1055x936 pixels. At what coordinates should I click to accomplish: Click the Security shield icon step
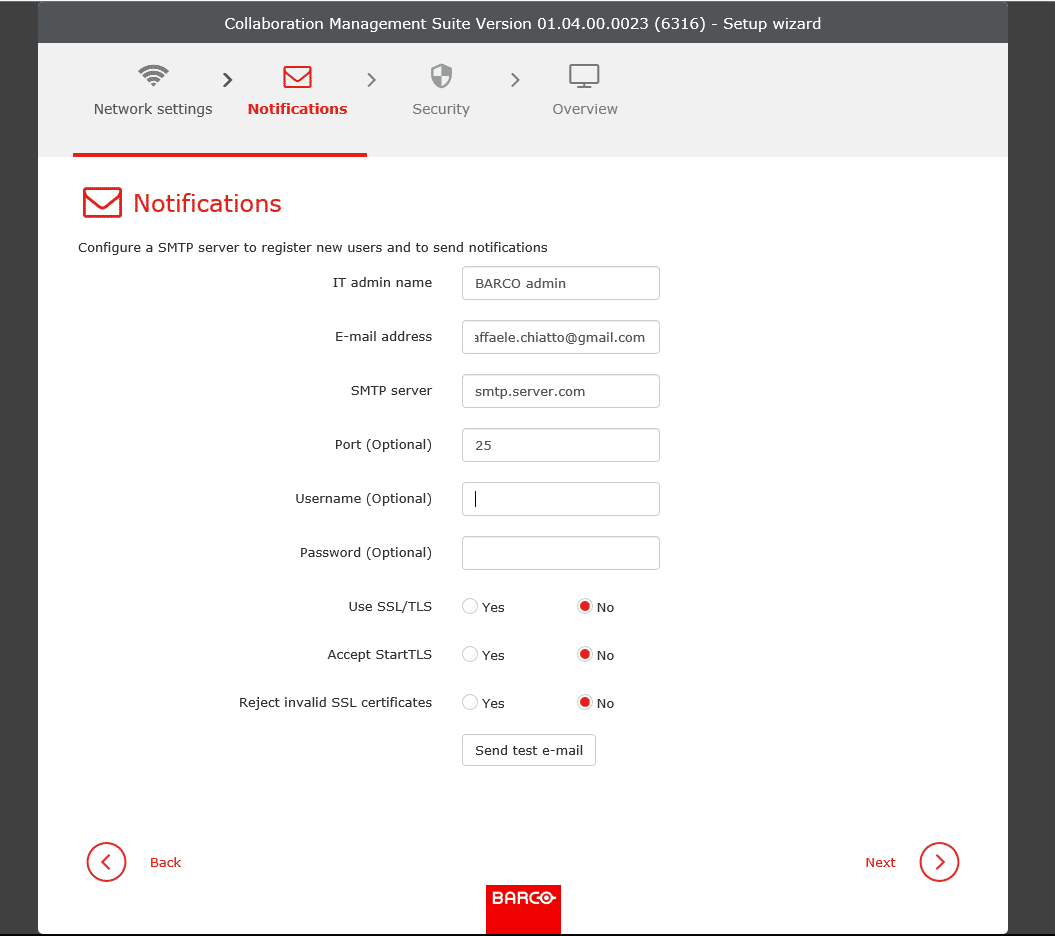tap(441, 76)
